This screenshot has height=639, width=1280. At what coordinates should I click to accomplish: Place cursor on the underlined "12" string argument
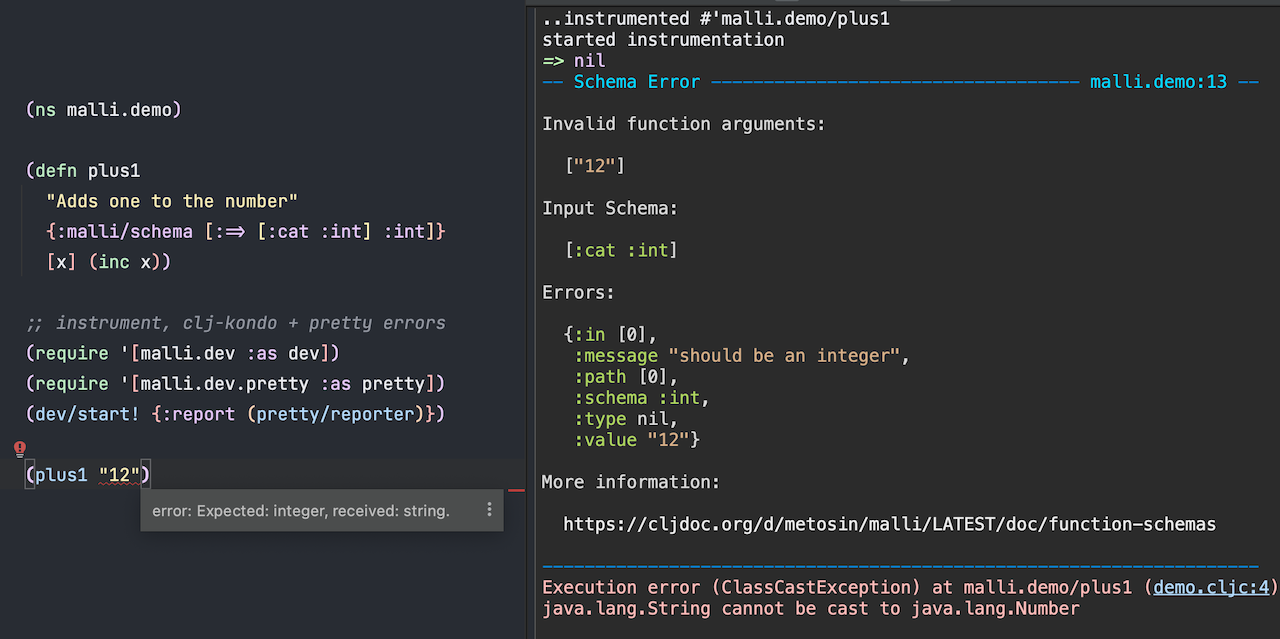click(x=118, y=475)
